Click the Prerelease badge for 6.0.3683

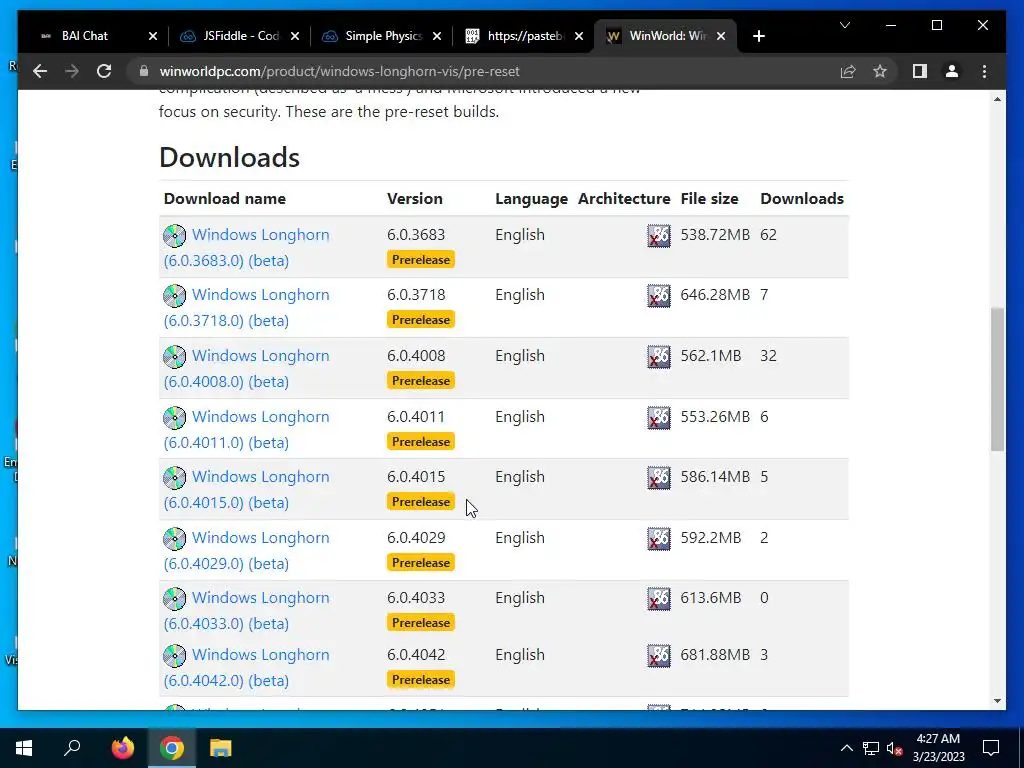point(421,259)
